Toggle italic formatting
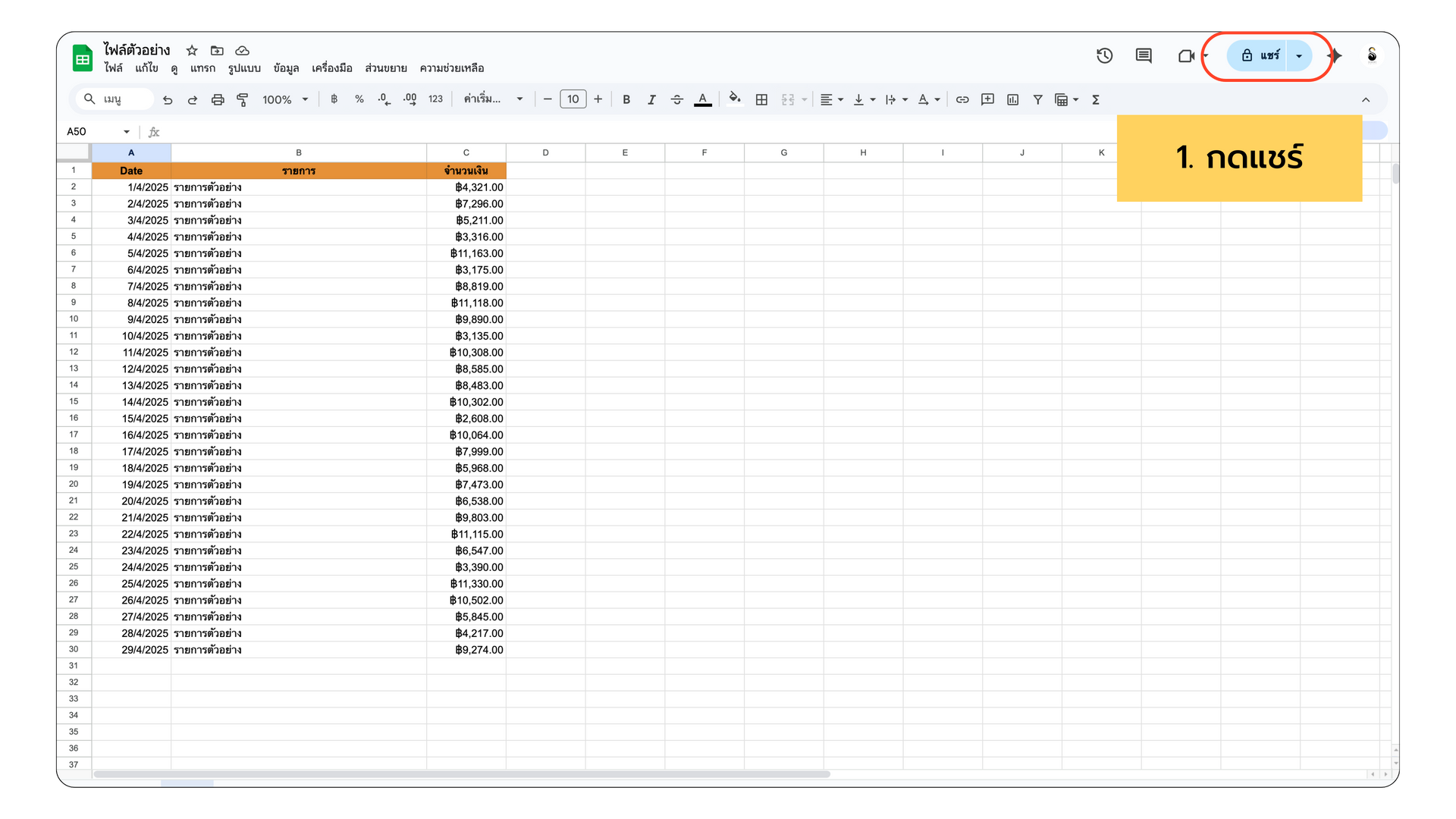1456x819 pixels. click(651, 99)
